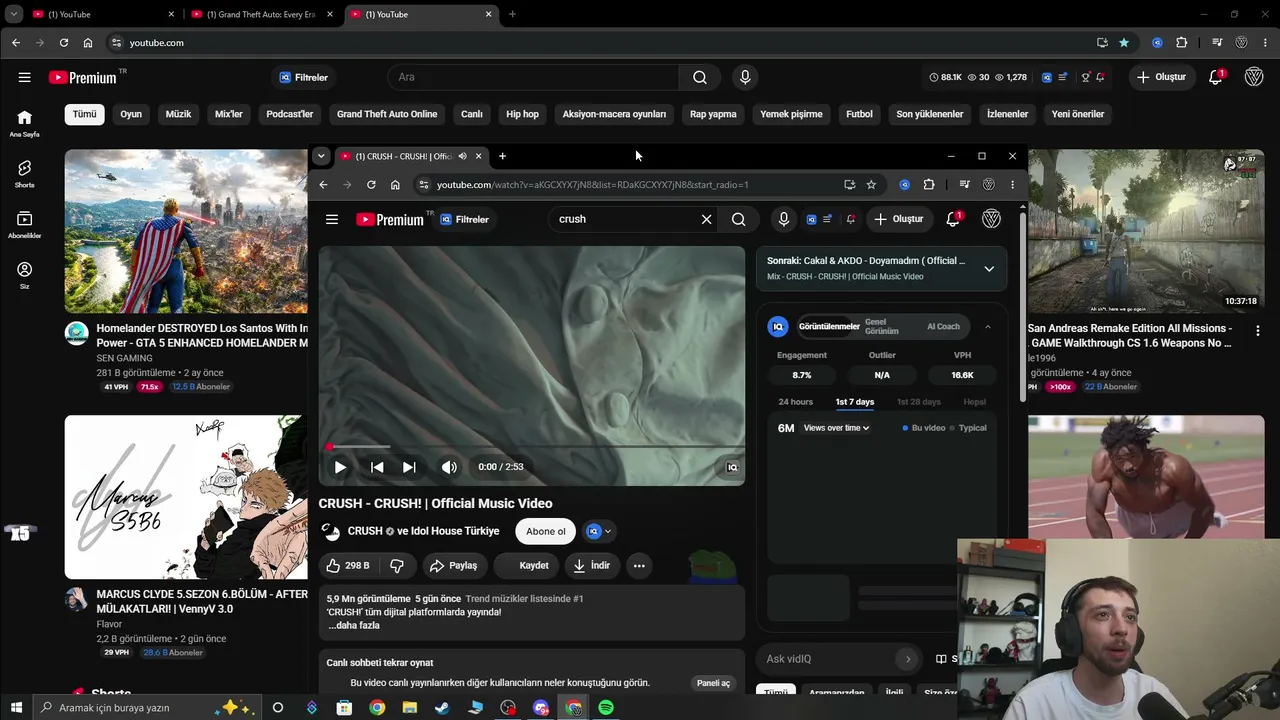Select the Görüntülenmeler vidIQ tab
The width and height of the screenshot is (1280, 720).
click(829, 327)
